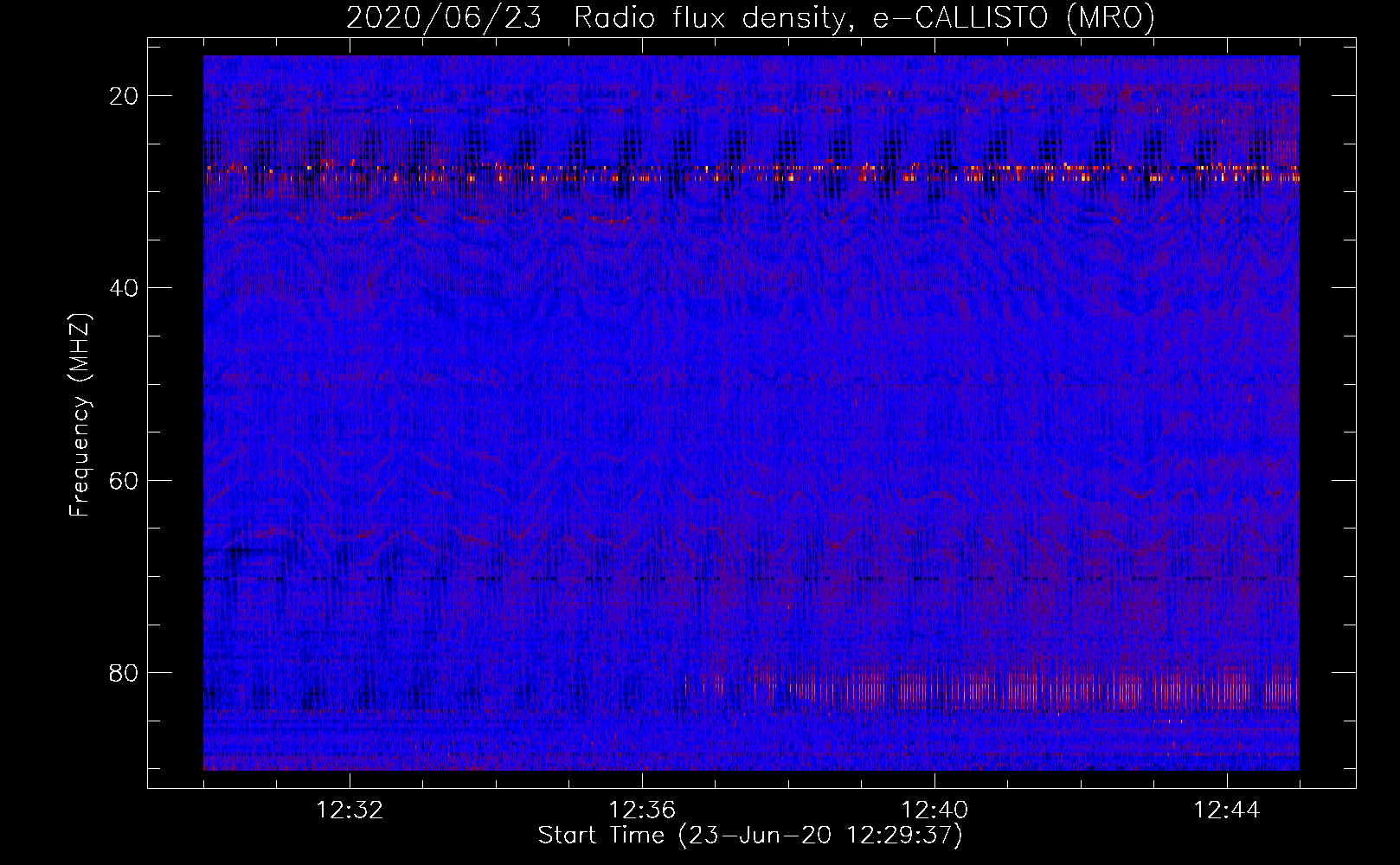Click the 12:44 time tick label
The width and height of the screenshot is (1400, 865).
point(1227,811)
